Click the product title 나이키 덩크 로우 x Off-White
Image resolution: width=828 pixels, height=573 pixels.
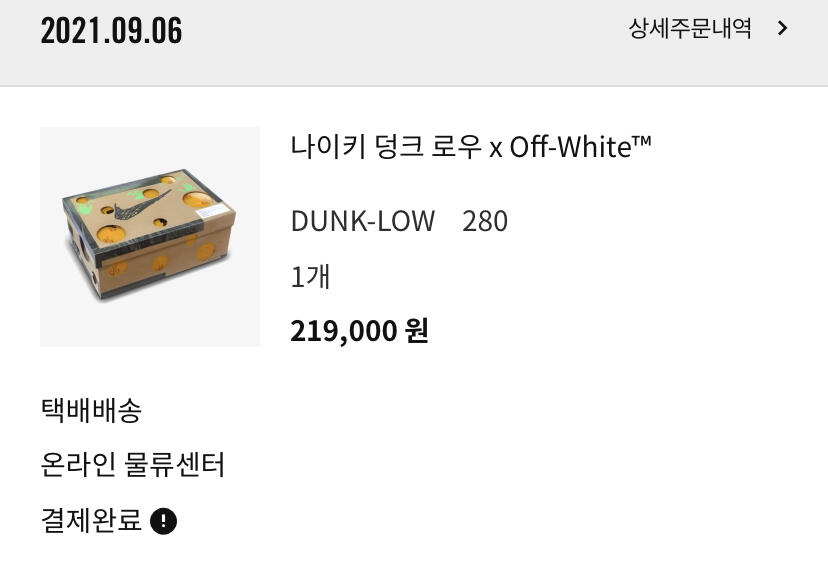471,146
